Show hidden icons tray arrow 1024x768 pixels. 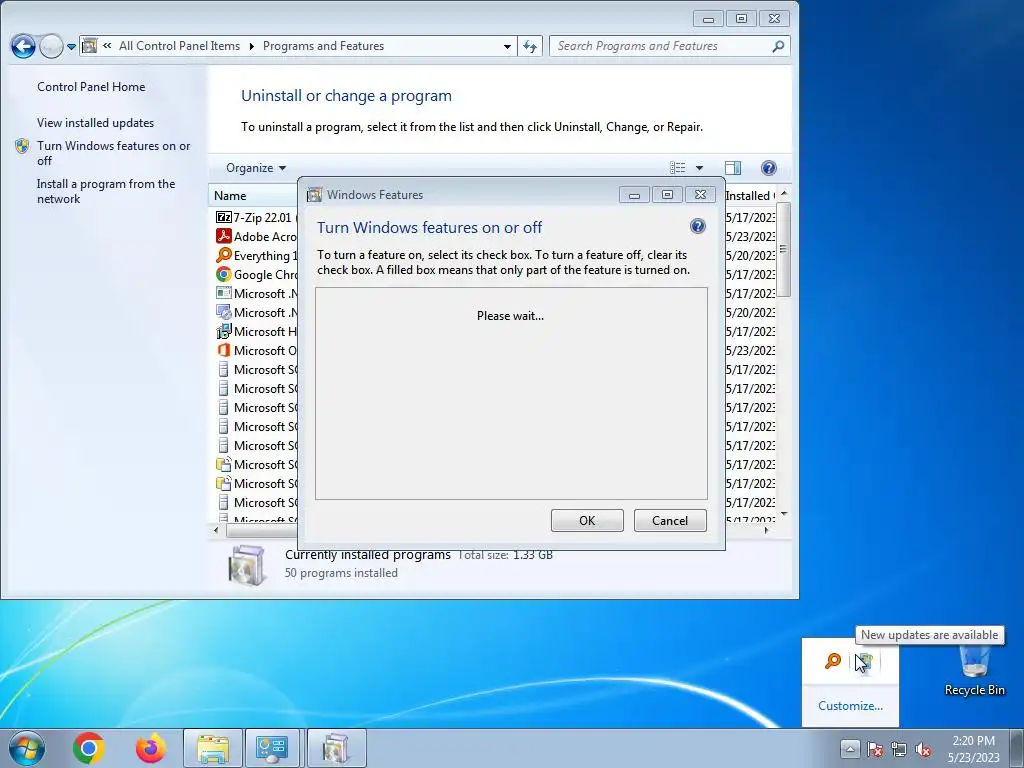coord(850,748)
